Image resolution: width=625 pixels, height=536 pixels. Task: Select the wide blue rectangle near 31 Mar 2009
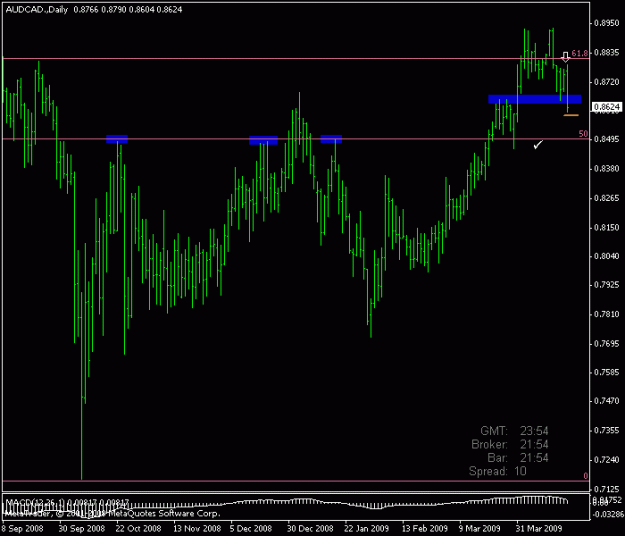[535, 99]
